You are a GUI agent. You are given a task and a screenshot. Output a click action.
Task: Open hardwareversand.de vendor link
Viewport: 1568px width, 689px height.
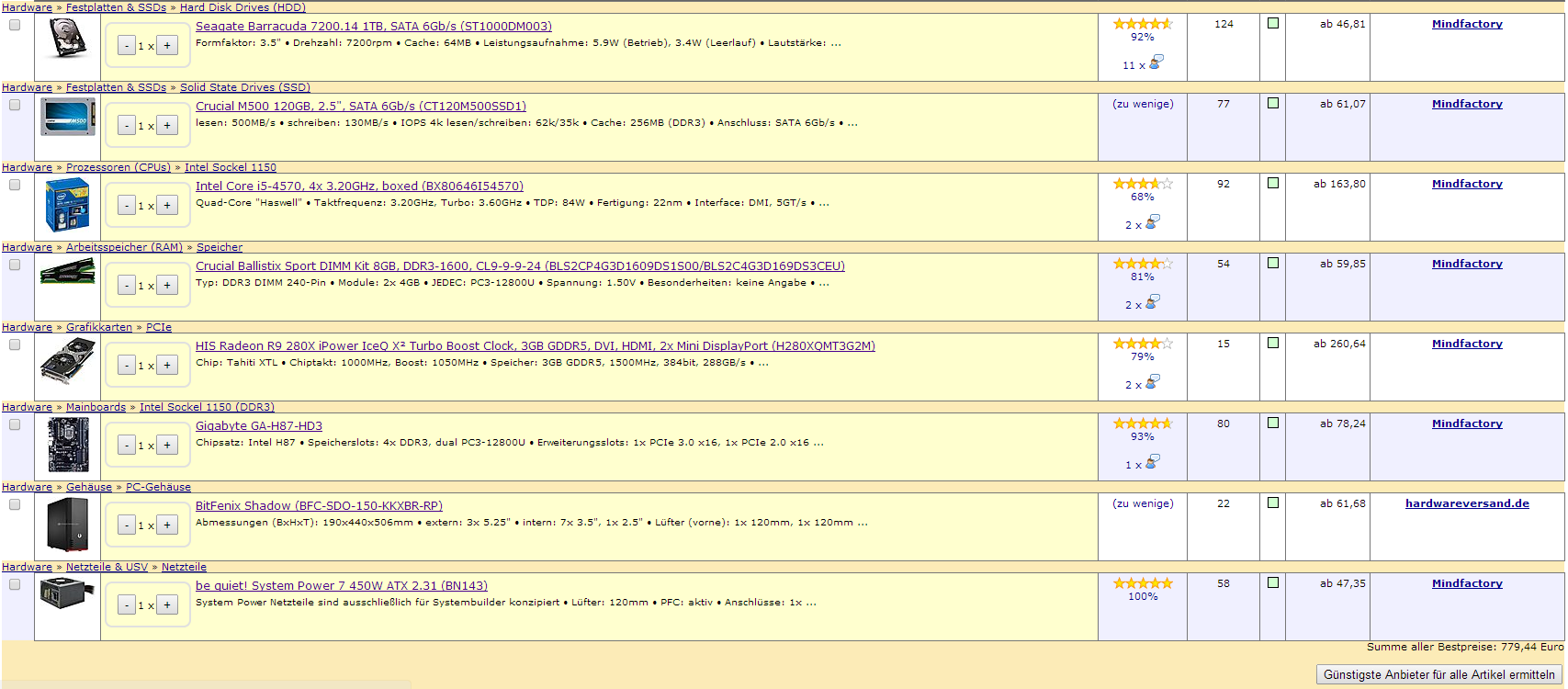tap(1467, 503)
